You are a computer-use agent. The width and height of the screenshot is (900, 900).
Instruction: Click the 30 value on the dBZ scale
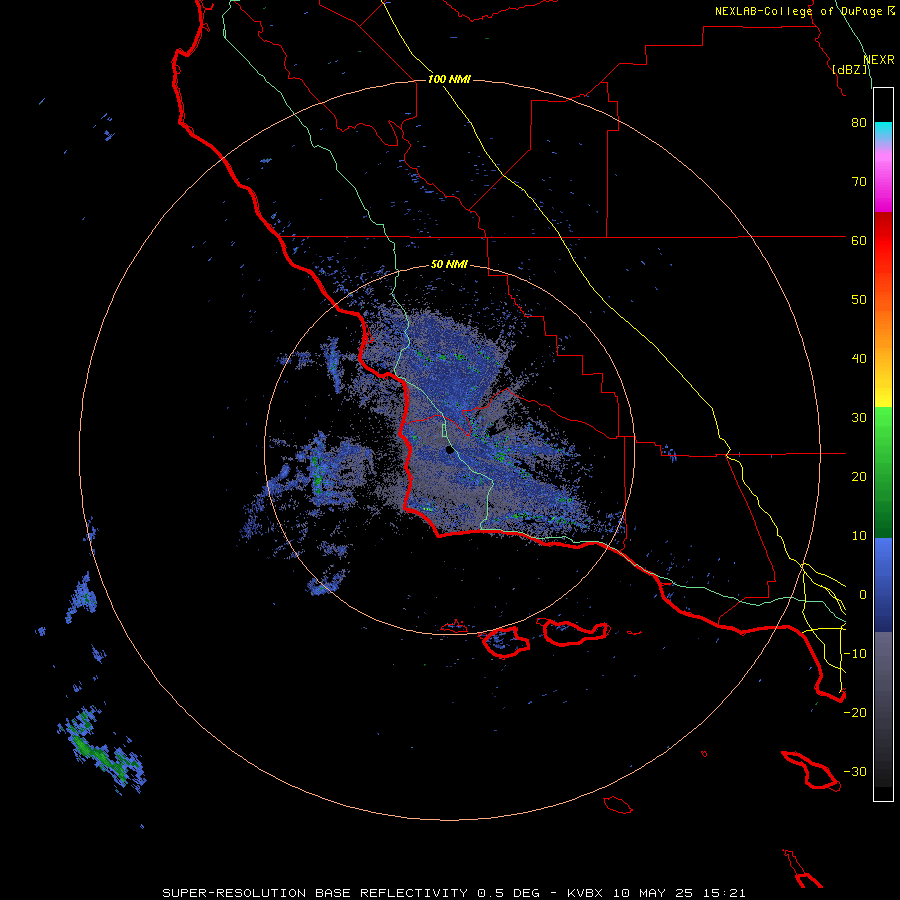[x=859, y=418]
